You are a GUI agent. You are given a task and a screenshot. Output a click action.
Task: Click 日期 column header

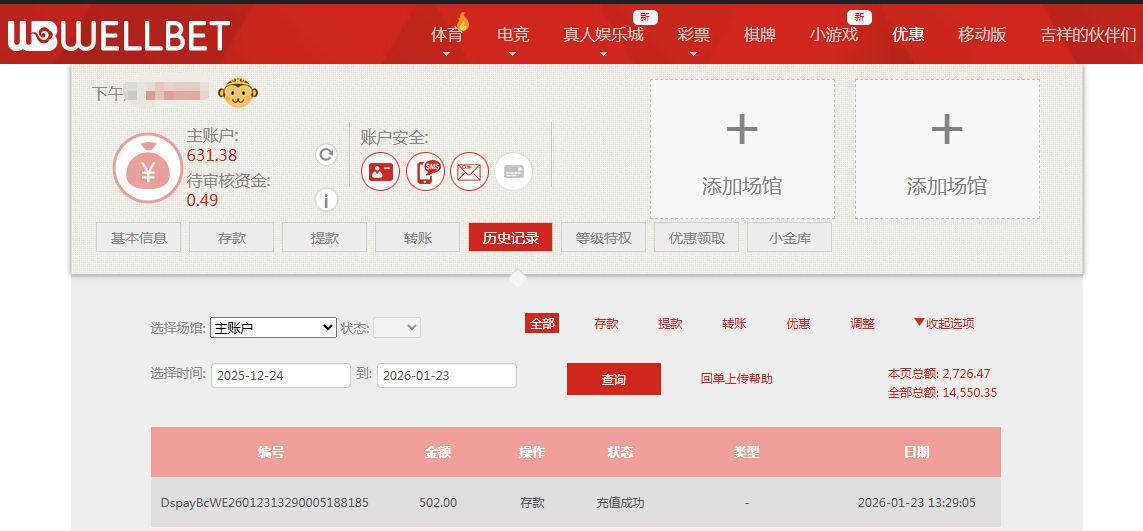pyautogui.click(x=916, y=452)
